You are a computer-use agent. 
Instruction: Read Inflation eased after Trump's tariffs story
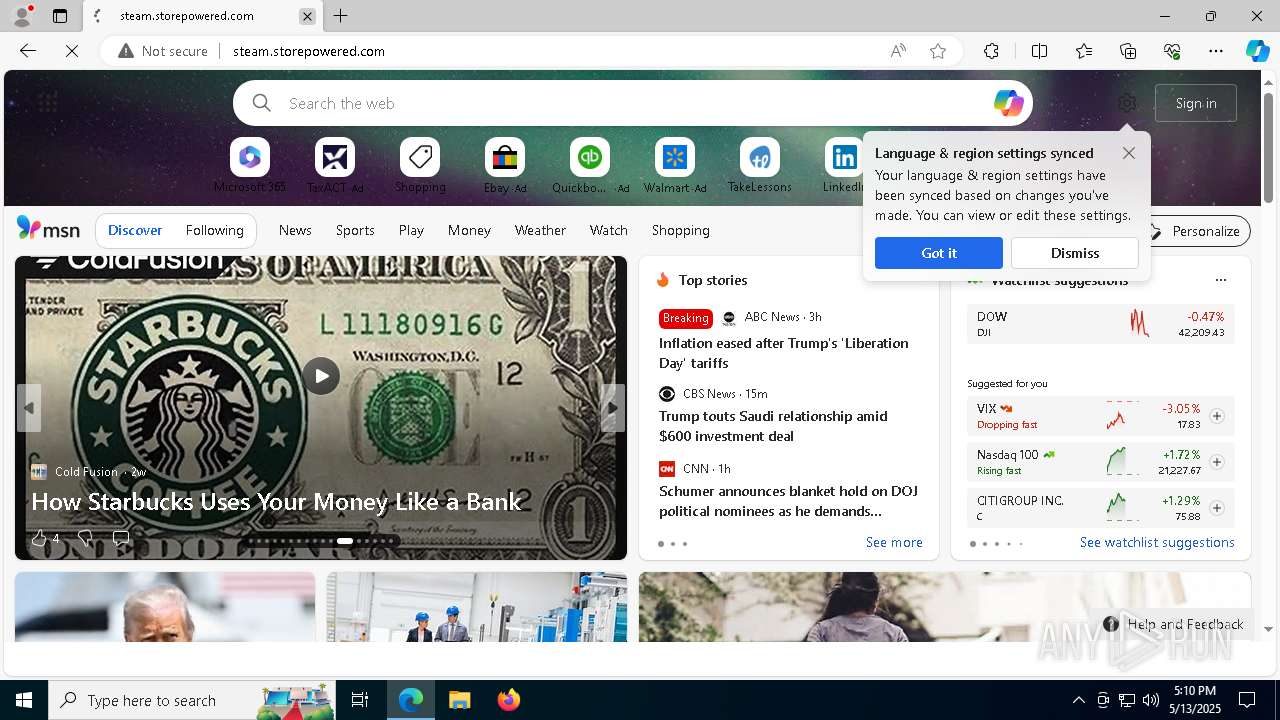[784, 353]
